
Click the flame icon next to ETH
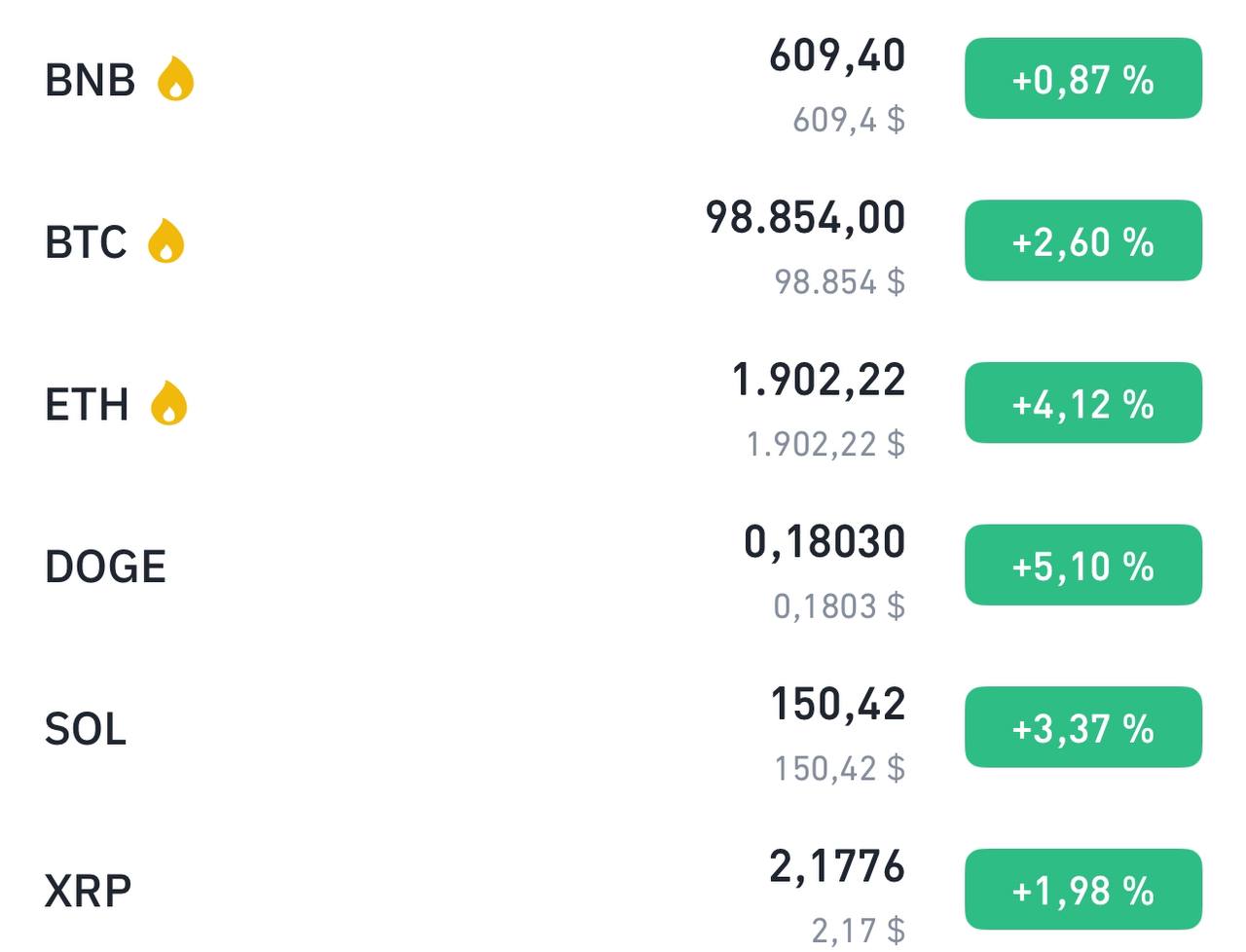coord(169,404)
